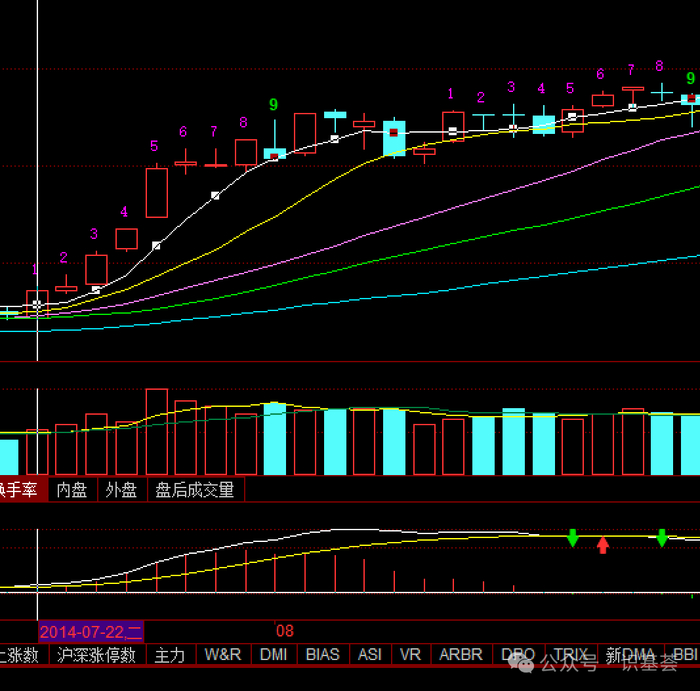Click the 08 month marker on time axis
Viewport: 700px width, 691px height.
(x=285, y=631)
